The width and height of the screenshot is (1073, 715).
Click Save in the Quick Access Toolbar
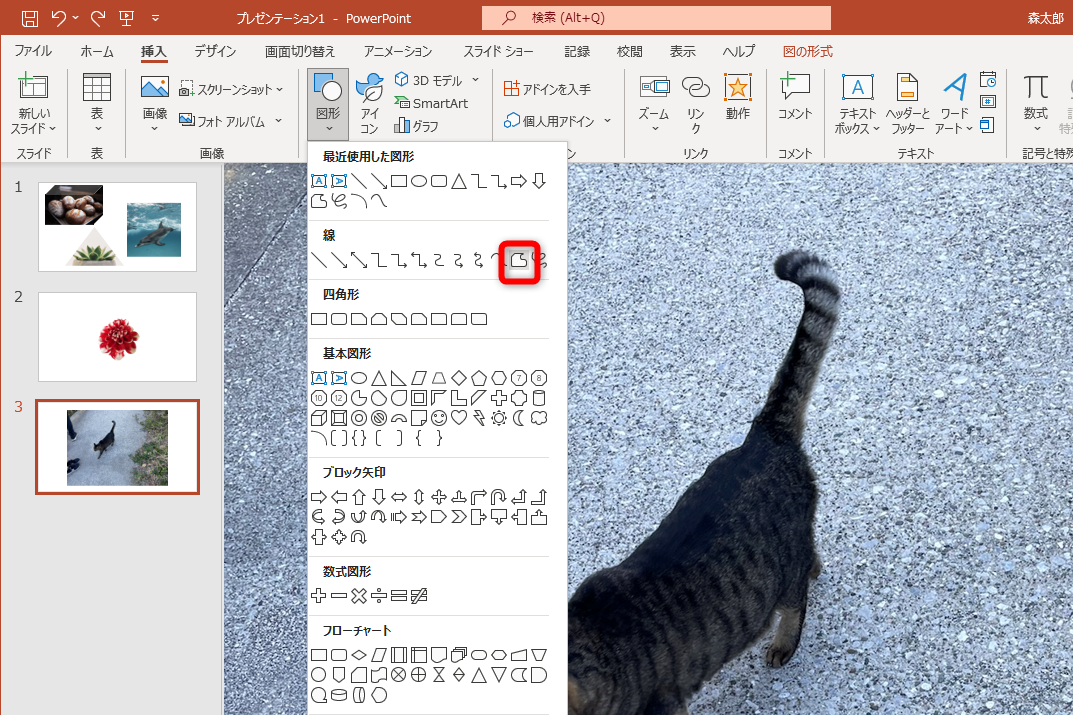point(29,18)
